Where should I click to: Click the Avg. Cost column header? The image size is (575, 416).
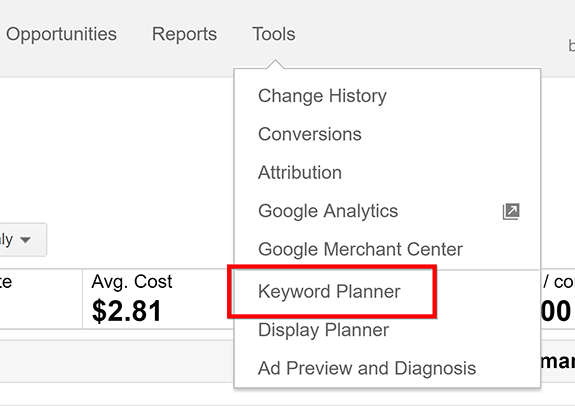[132, 282]
